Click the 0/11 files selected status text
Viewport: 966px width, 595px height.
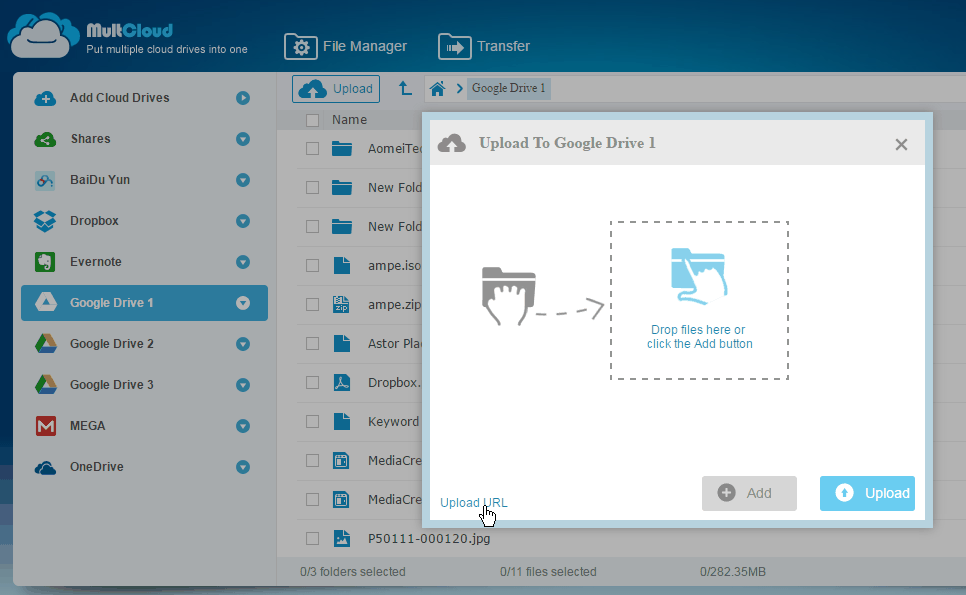548,572
